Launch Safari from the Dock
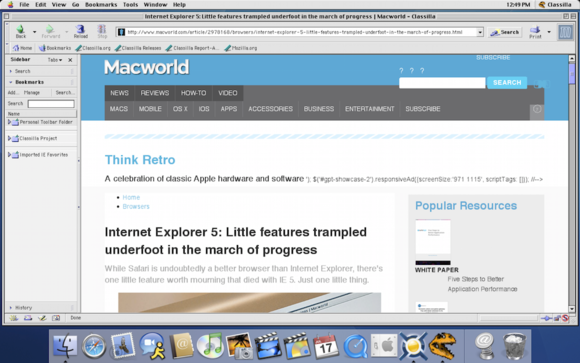580x363 pixels. click(94, 346)
